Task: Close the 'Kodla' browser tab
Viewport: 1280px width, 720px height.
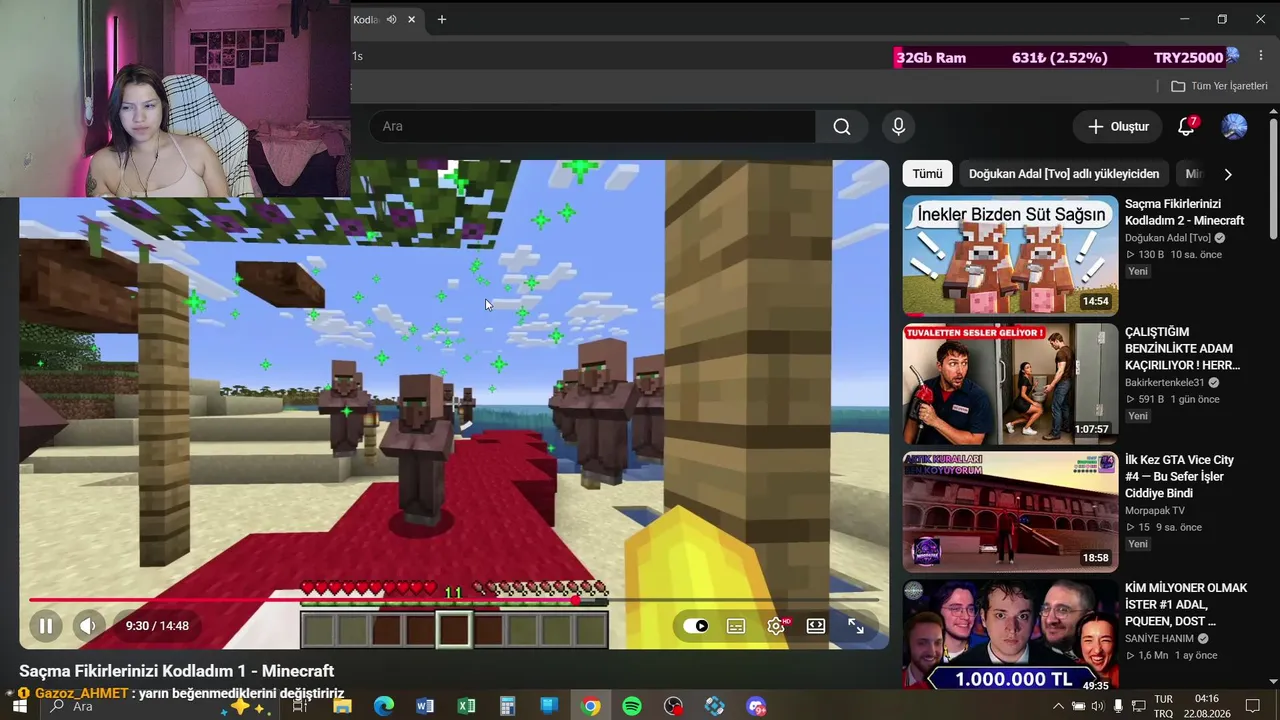Action: point(411,20)
